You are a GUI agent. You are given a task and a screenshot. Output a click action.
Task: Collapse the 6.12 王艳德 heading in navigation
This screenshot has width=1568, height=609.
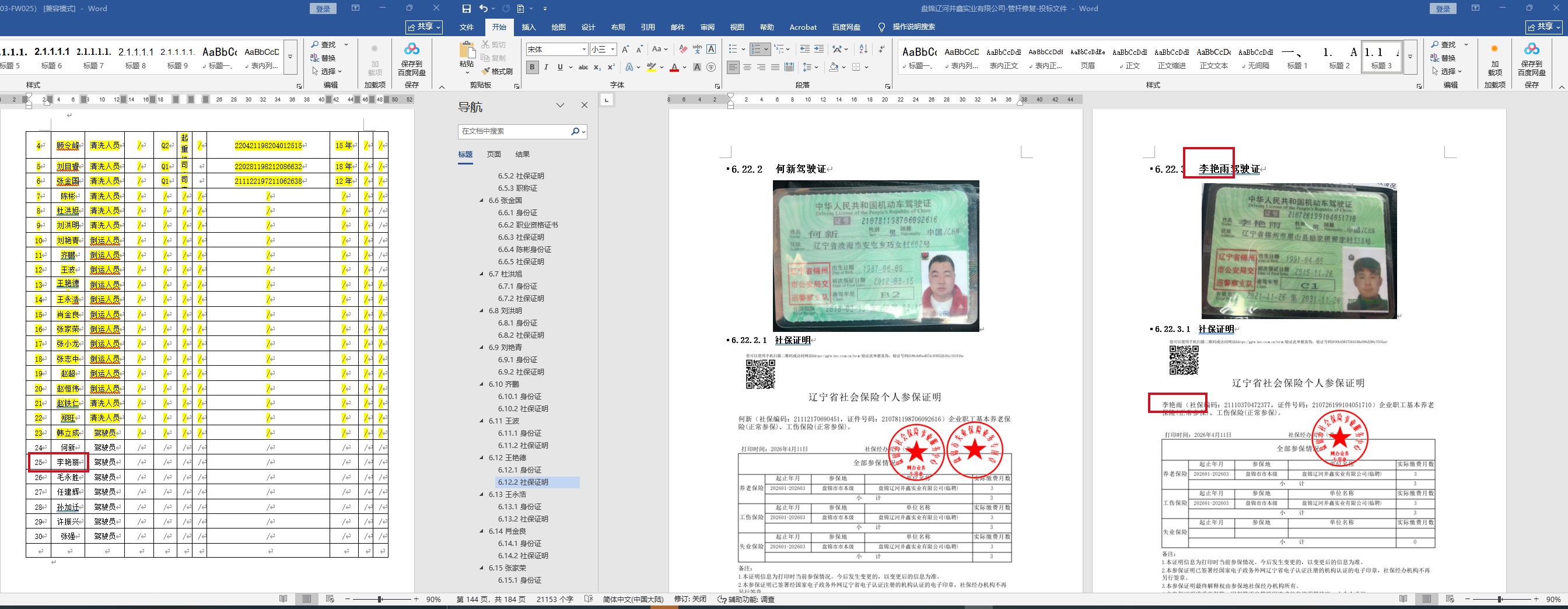click(481, 457)
